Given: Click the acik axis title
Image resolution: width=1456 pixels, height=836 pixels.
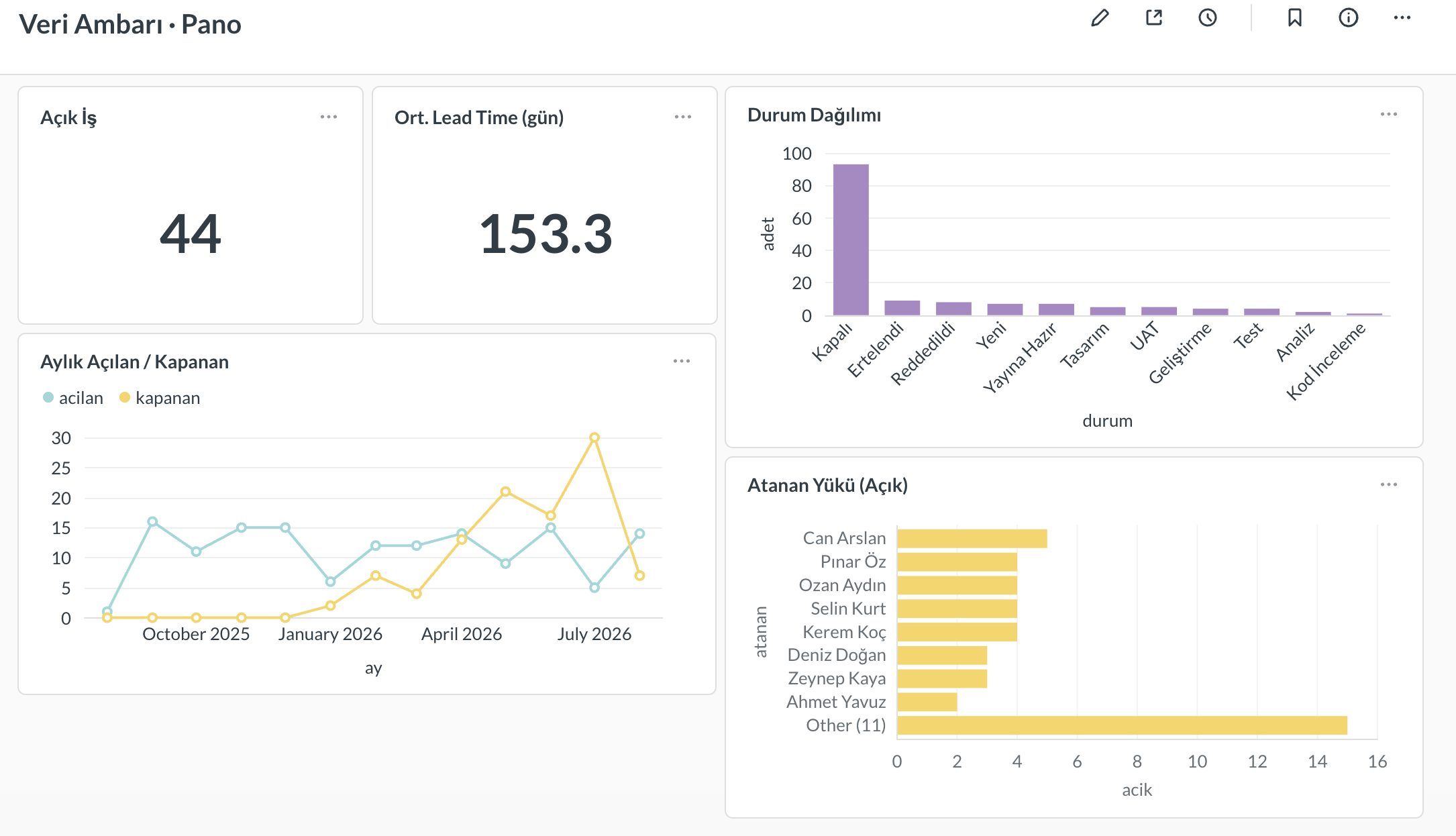Looking at the screenshot, I should coord(1137,790).
